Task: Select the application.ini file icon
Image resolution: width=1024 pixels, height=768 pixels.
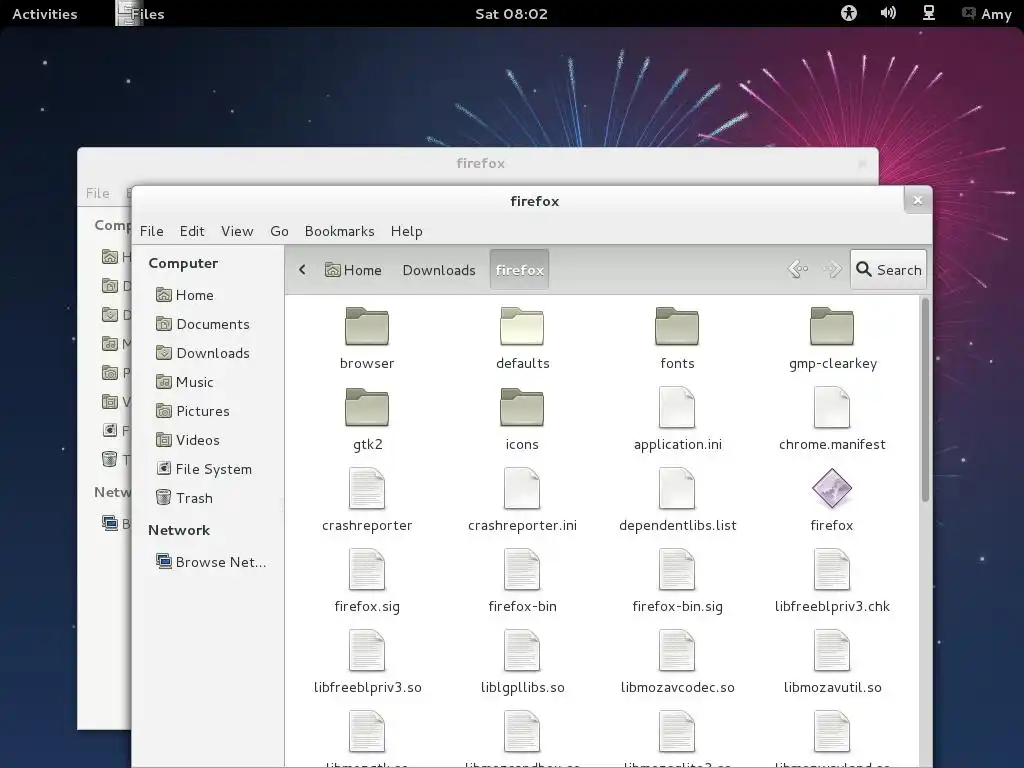Action: tap(677, 408)
